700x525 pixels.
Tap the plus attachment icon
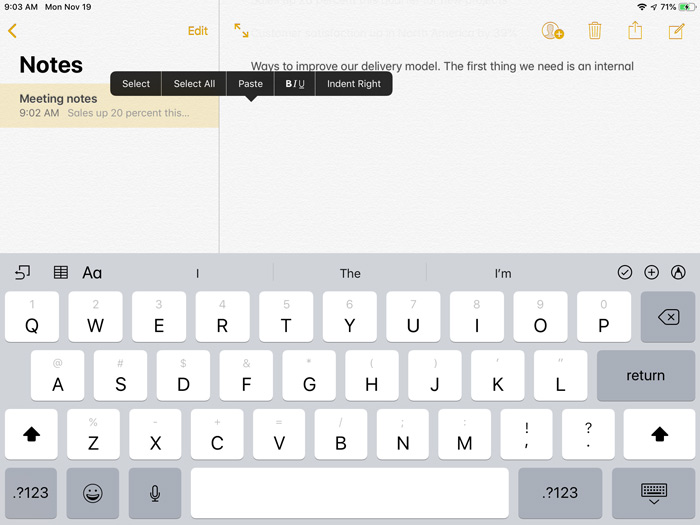(652, 272)
